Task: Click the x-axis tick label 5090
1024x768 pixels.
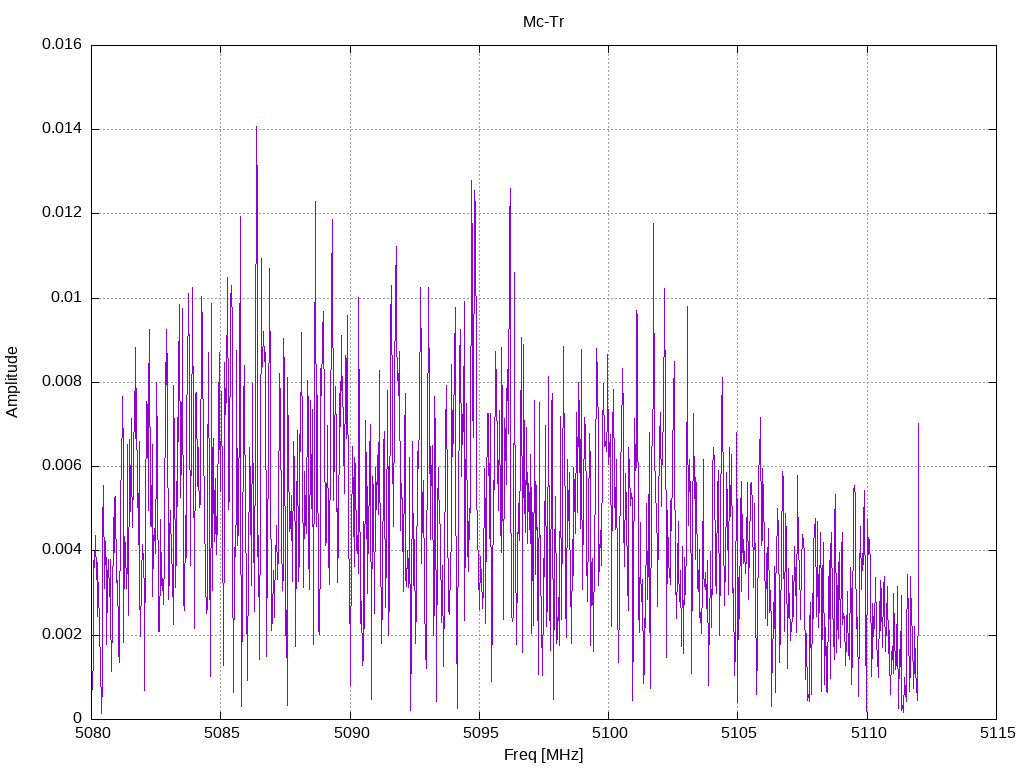Action: (351, 733)
